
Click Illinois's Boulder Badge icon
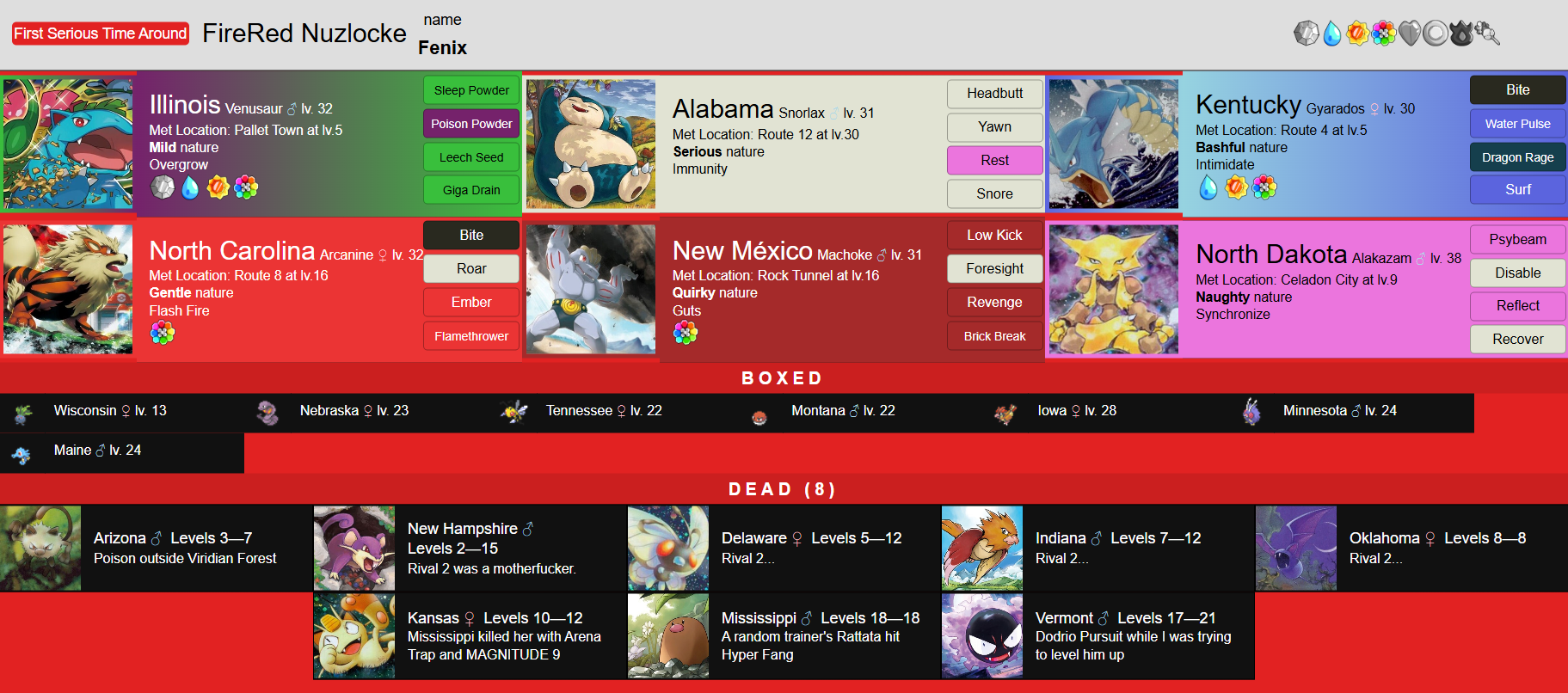coord(163,187)
